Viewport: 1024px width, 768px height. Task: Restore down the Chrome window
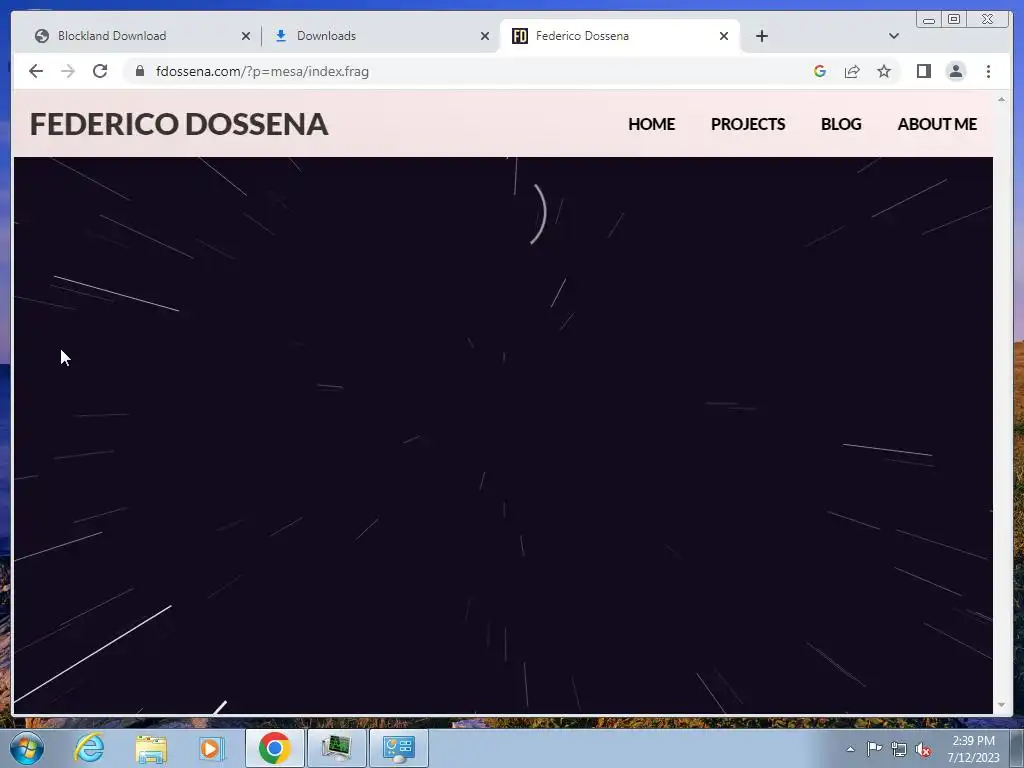(x=953, y=19)
